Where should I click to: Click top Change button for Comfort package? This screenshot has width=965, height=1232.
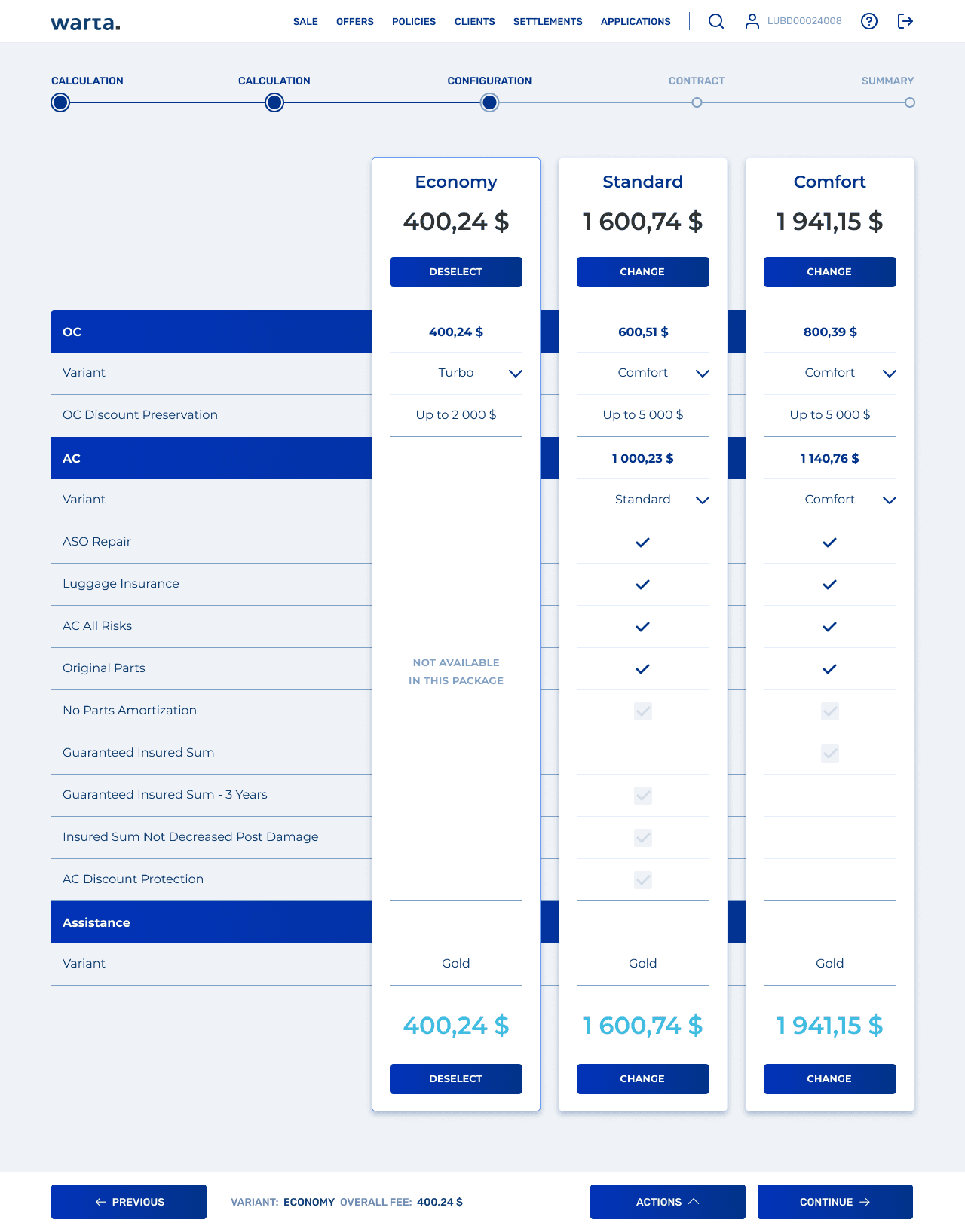(830, 272)
